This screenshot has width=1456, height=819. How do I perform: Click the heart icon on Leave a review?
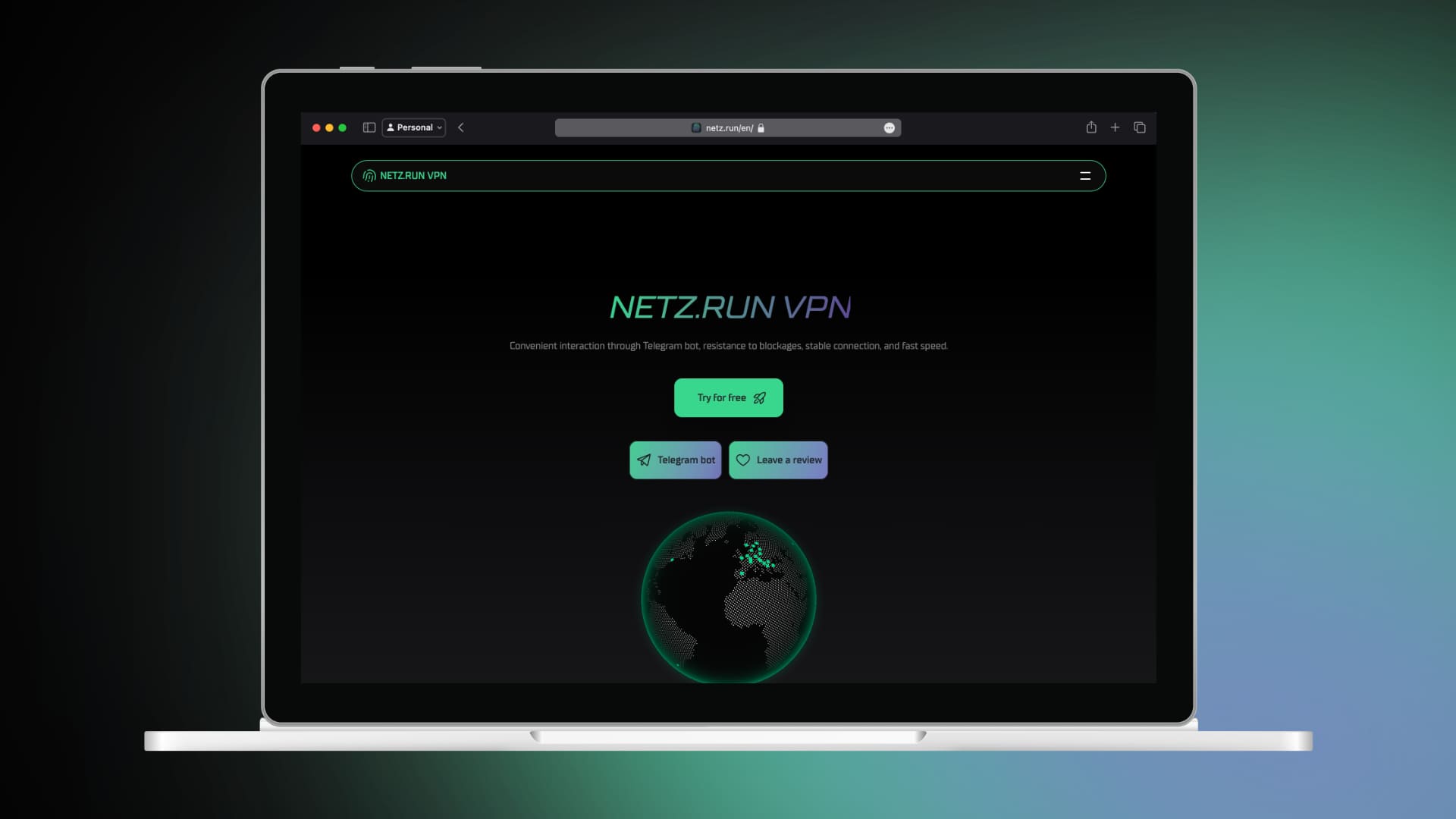point(743,460)
